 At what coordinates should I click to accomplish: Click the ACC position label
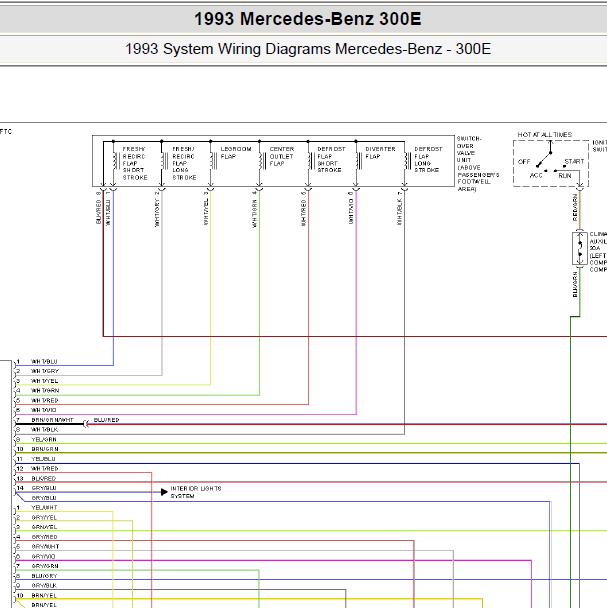pos(536,176)
